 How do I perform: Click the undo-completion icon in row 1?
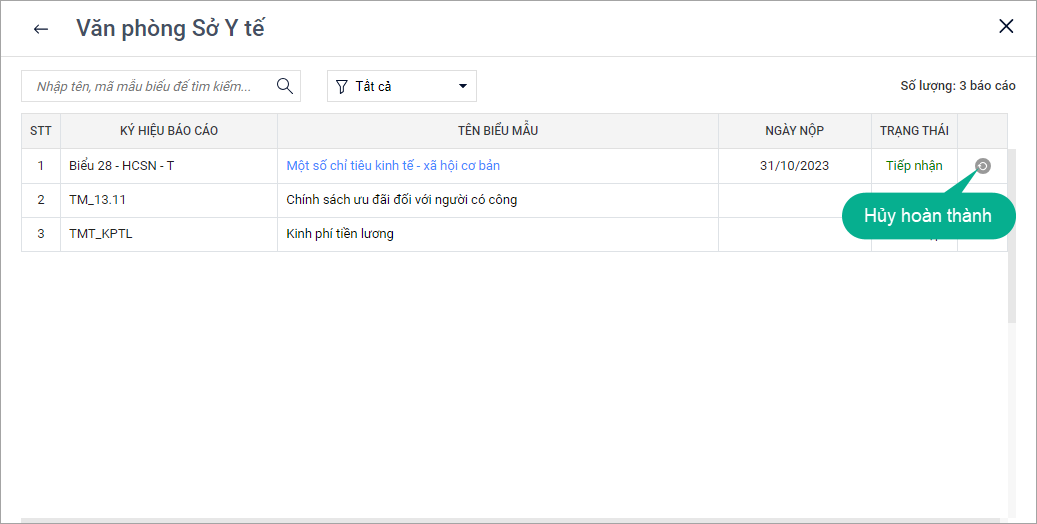(982, 166)
